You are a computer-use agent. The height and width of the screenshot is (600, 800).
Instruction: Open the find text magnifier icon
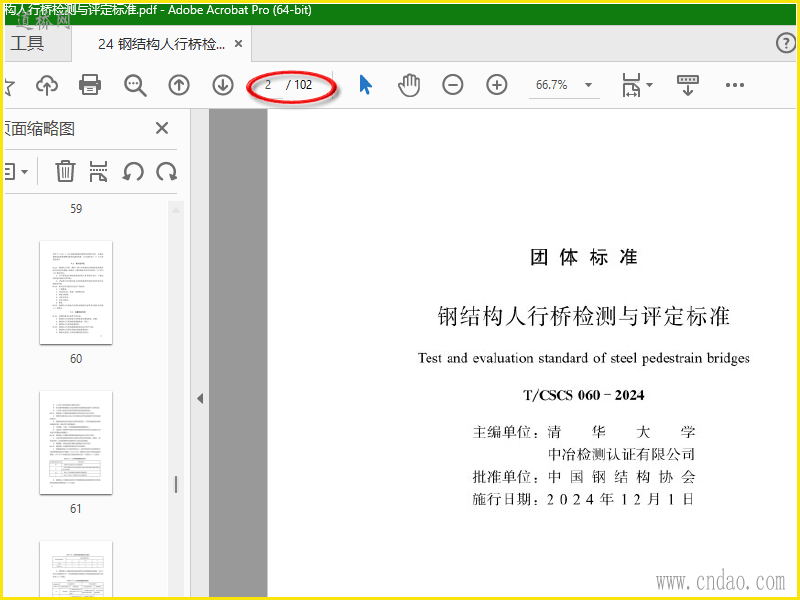click(x=135, y=85)
